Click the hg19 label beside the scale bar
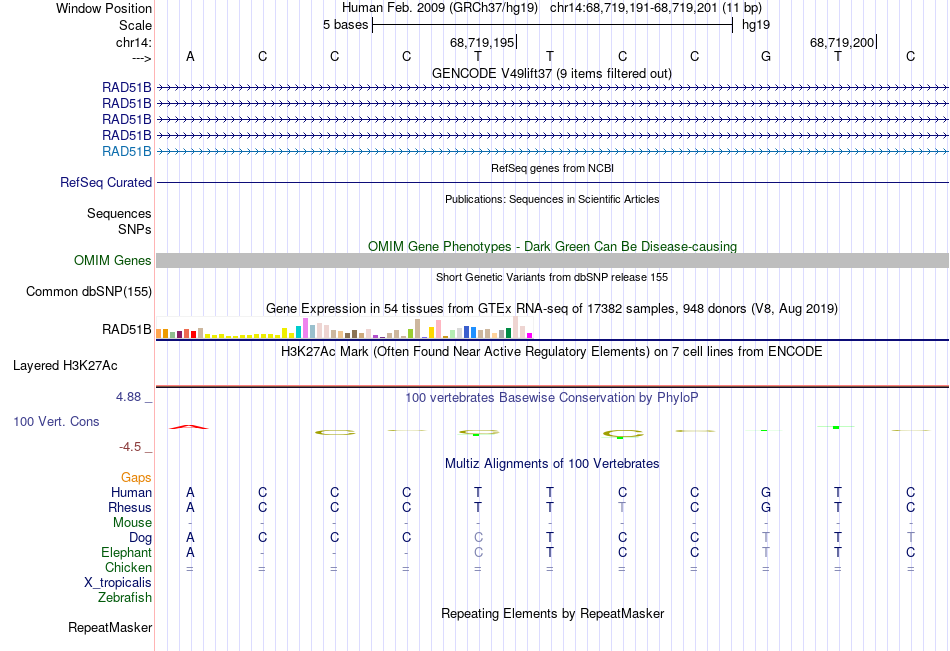The height and width of the screenshot is (651, 950). click(x=756, y=25)
